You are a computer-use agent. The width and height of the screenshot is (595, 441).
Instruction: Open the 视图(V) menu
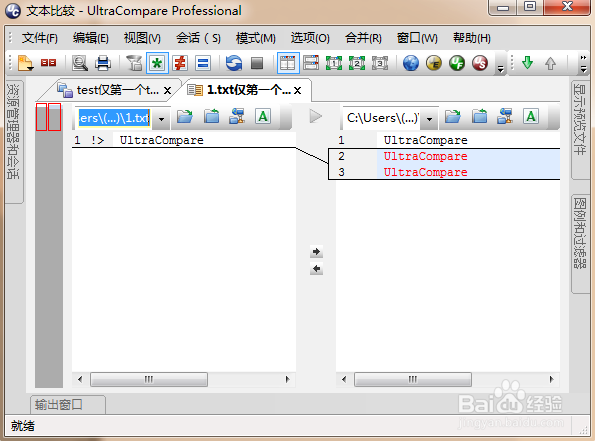[142, 38]
